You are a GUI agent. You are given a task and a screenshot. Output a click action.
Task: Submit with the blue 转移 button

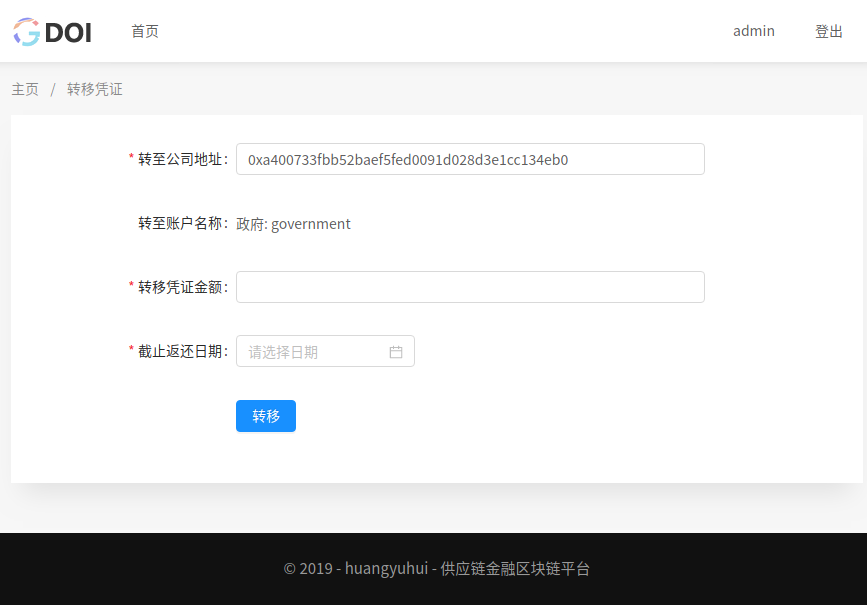(266, 416)
